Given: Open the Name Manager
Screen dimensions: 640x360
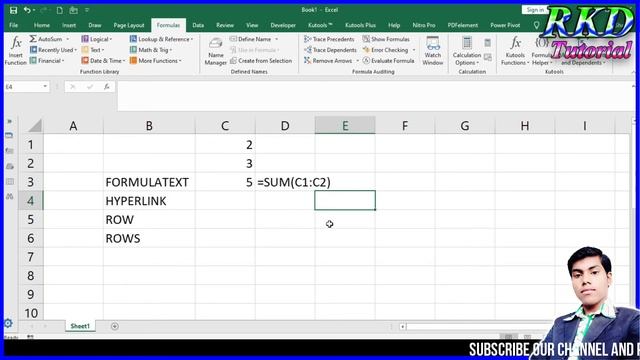Looking at the screenshot, I should (216, 51).
